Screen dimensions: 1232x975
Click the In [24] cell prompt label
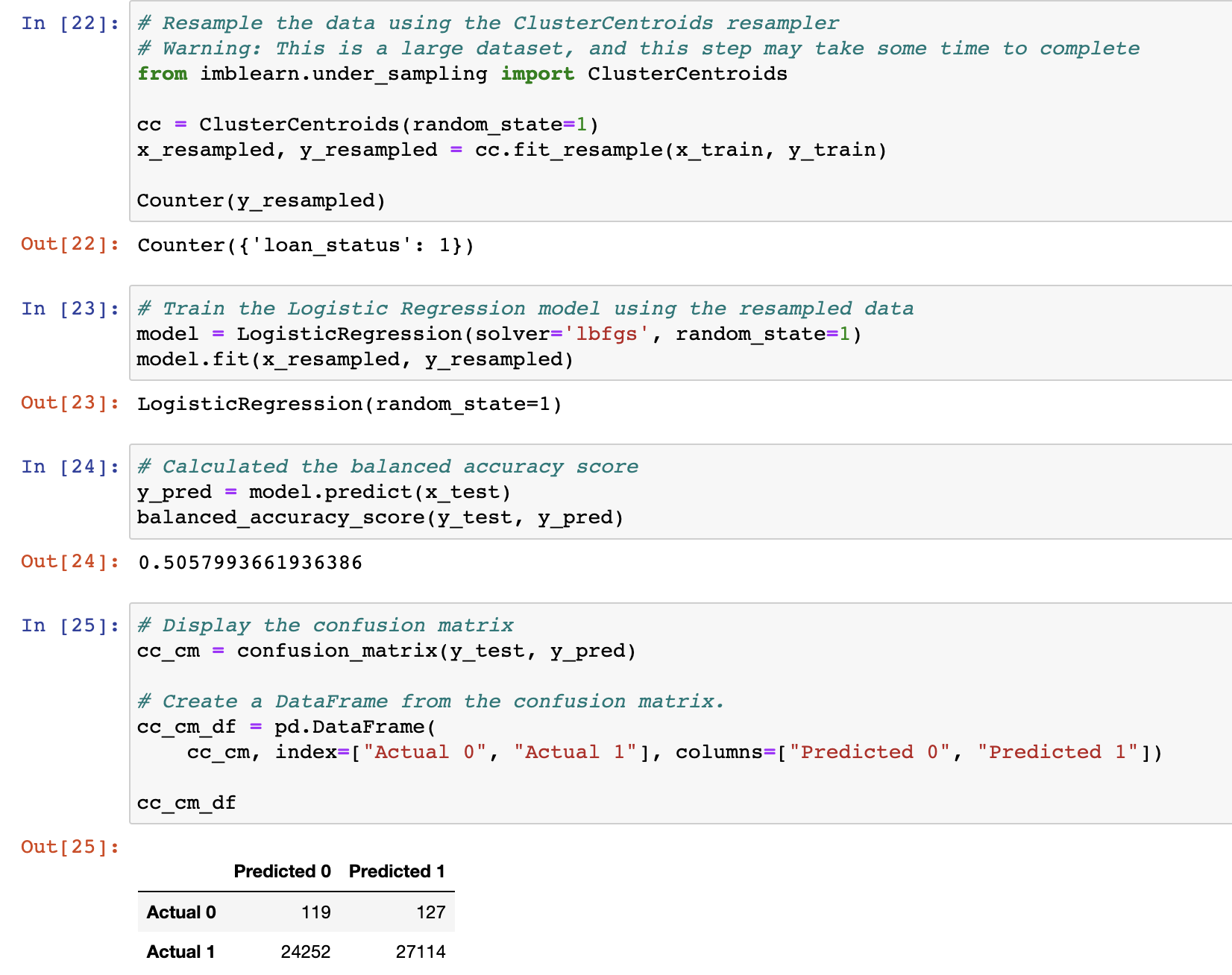point(70,467)
